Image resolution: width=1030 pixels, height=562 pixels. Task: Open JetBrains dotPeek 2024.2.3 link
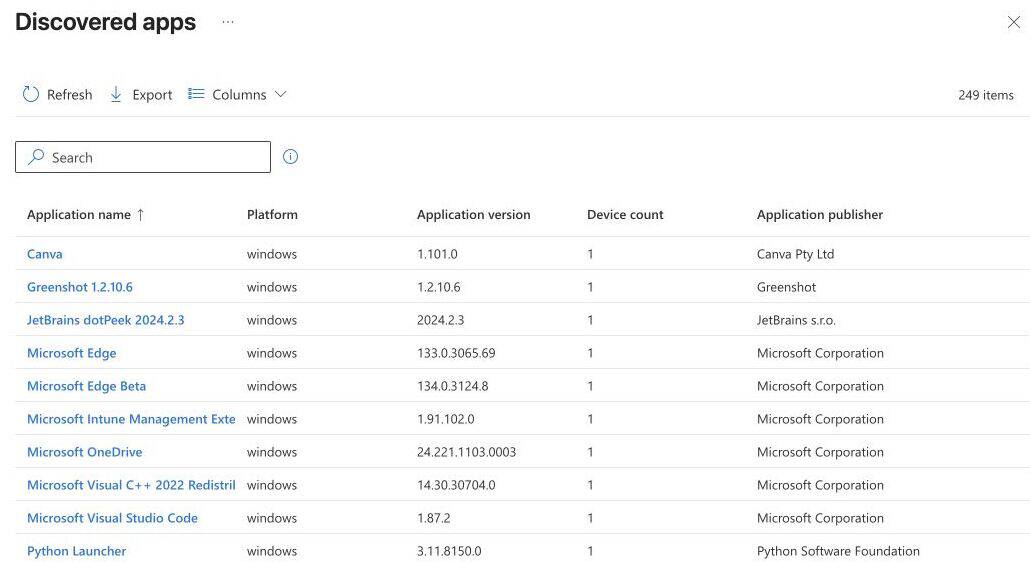point(106,320)
